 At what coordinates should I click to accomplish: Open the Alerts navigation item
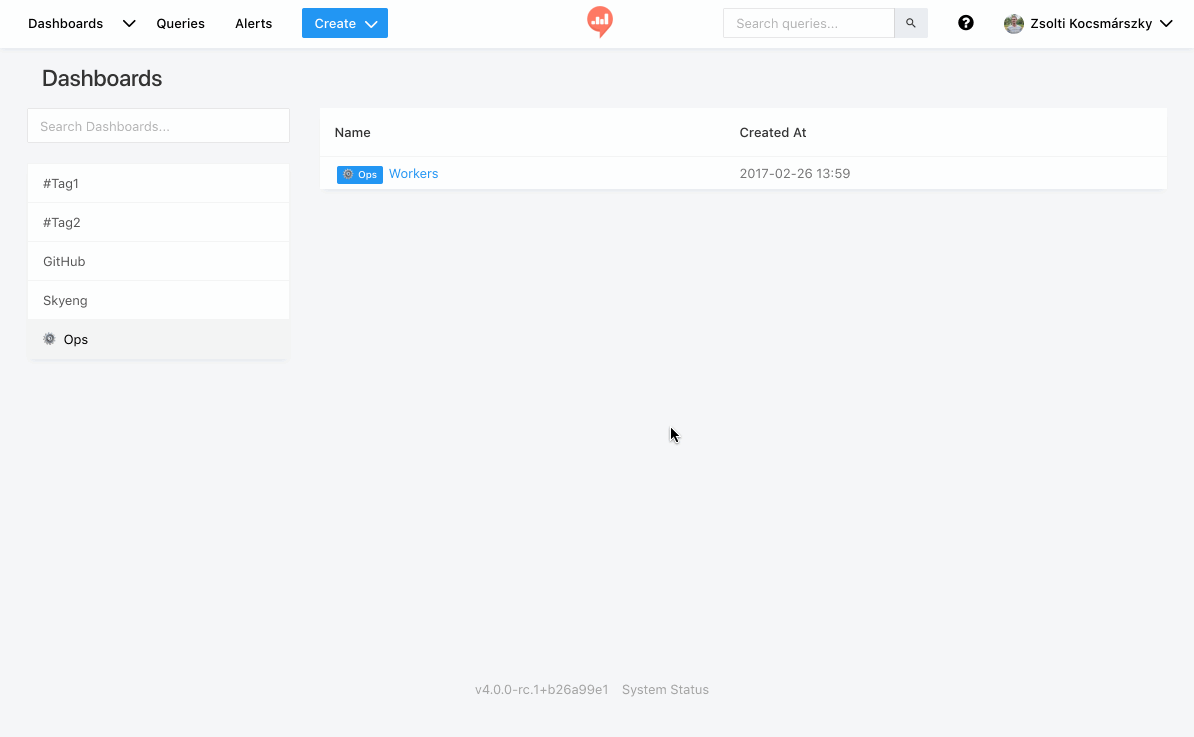(x=253, y=23)
